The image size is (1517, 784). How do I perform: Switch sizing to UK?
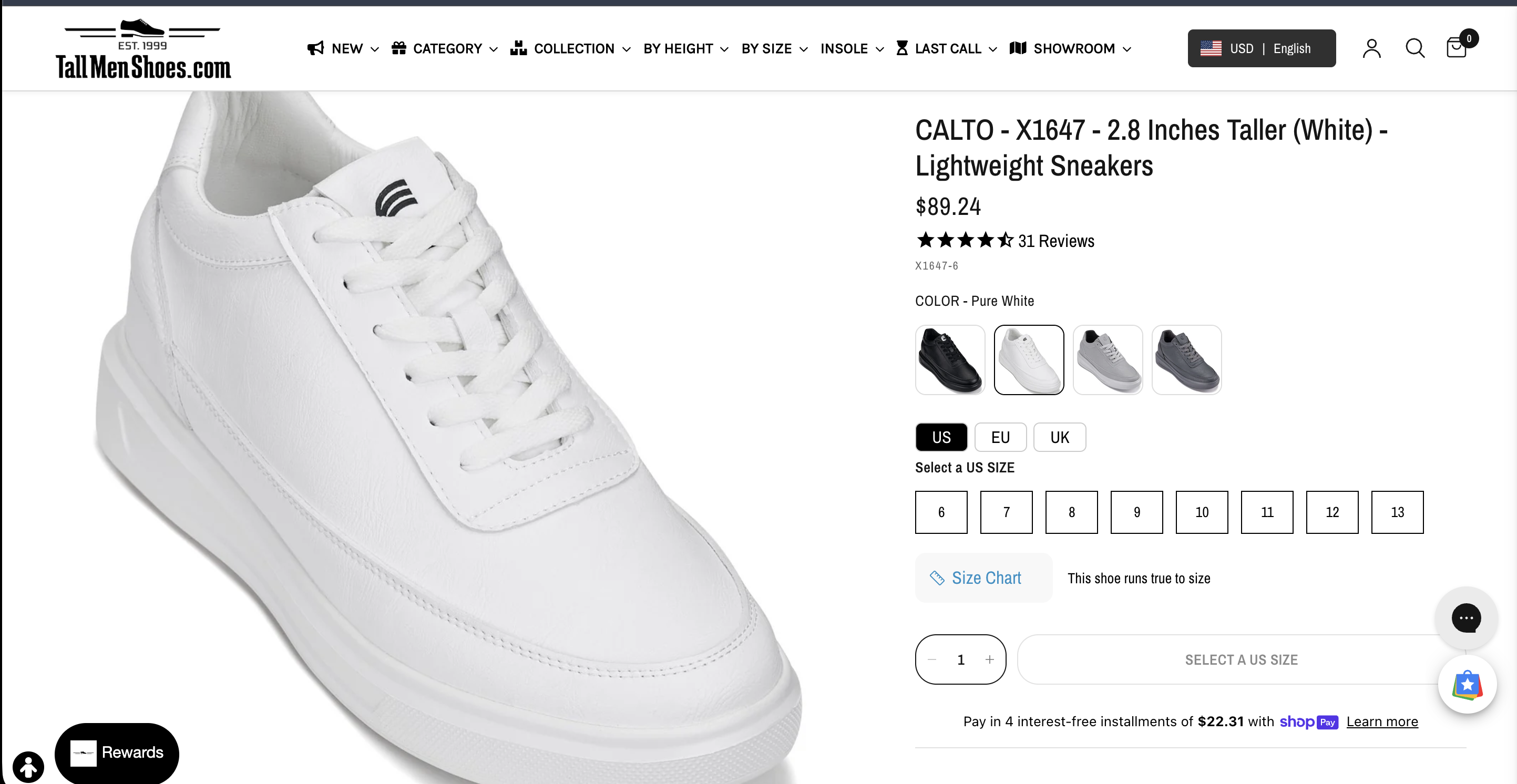coord(1059,437)
